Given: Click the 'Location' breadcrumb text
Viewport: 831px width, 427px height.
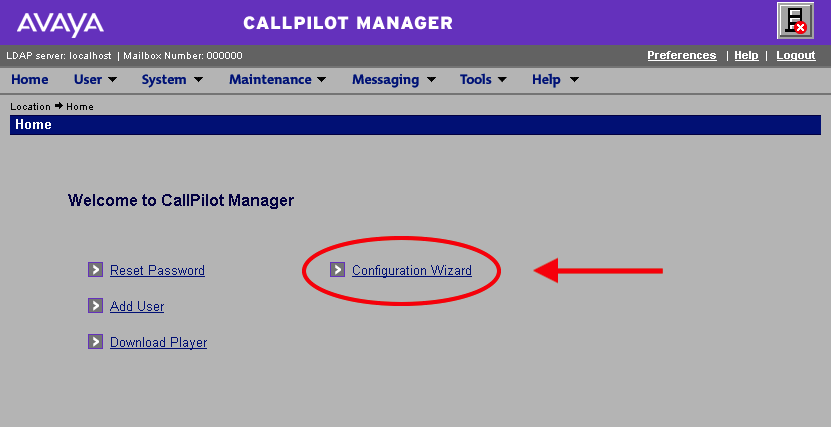Looking at the screenshot, I should coord(30,106).
